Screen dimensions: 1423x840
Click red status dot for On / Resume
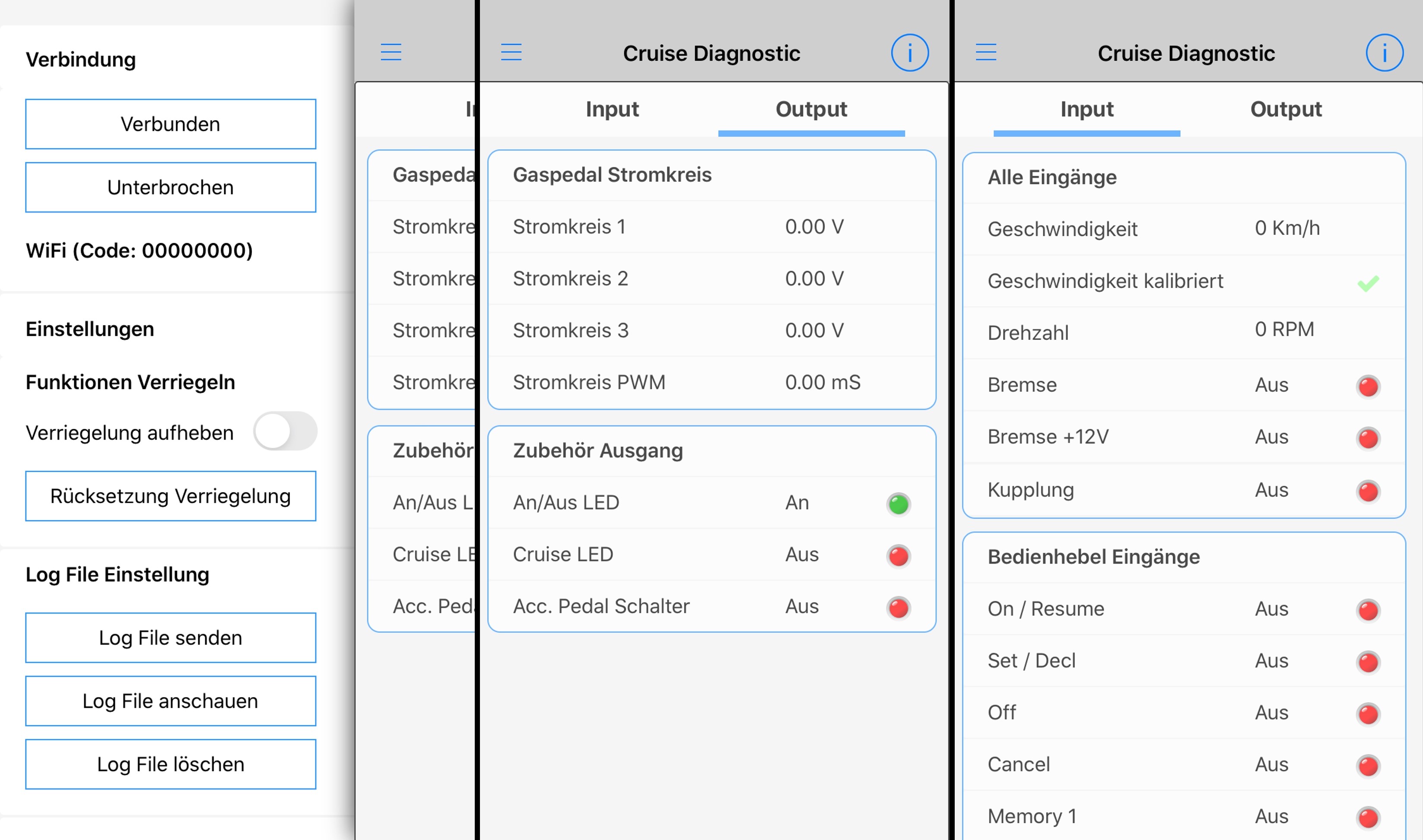click(x=1368, y=610)
